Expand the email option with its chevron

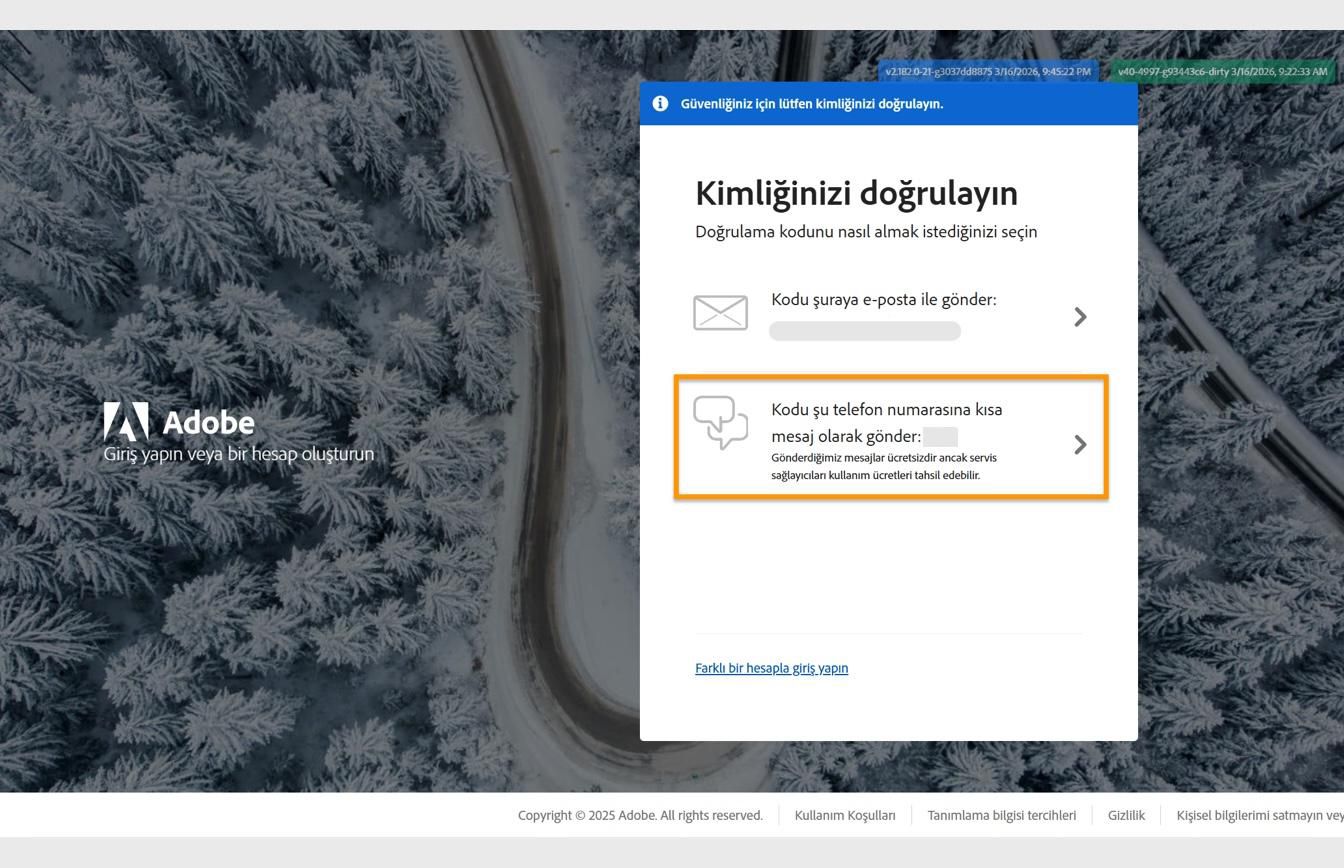(1080, 316)
